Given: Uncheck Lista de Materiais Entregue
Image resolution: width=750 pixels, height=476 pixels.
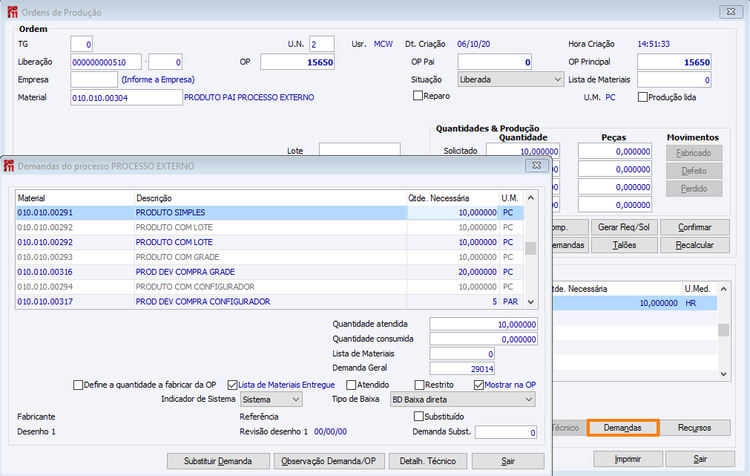Looking at the screenshot, I should click(233, 384).
